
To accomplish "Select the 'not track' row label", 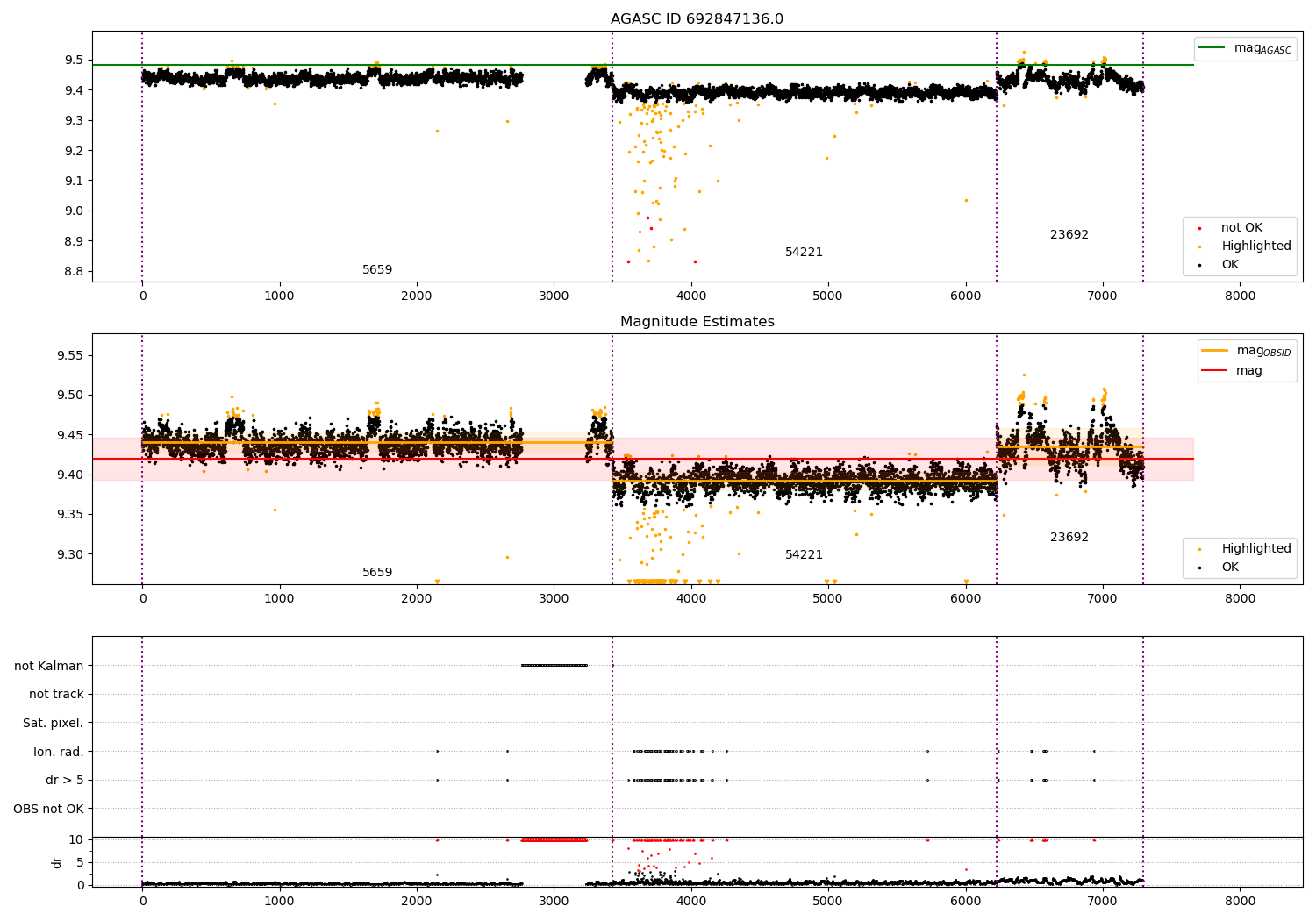I will point(56,695).
